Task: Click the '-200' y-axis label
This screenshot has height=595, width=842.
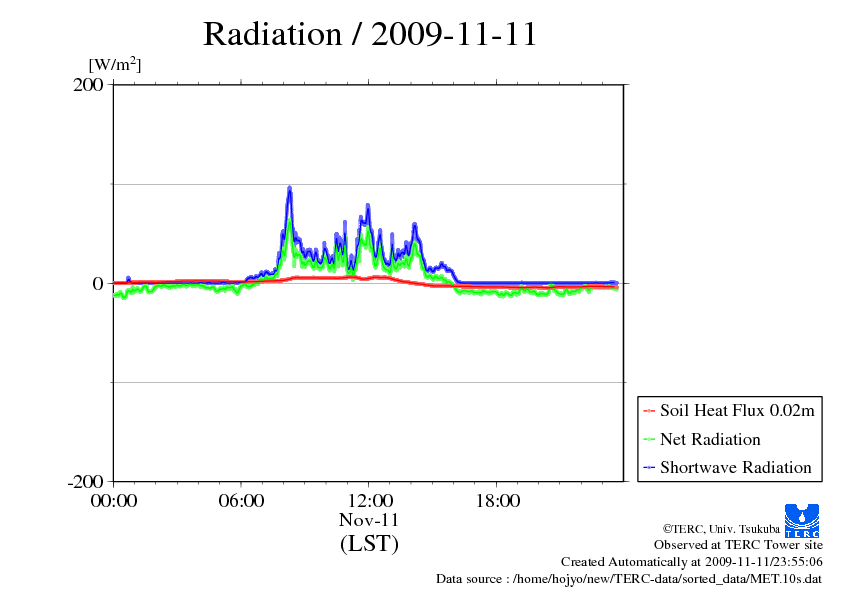Action: (x=85, y=482)
